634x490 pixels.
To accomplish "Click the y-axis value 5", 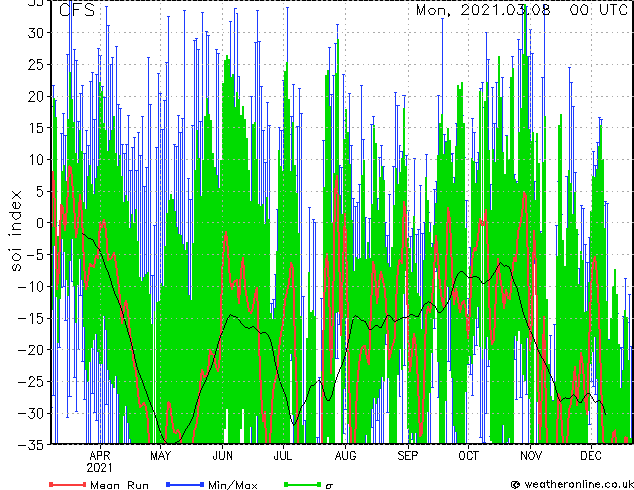I will tap(40, 191).
